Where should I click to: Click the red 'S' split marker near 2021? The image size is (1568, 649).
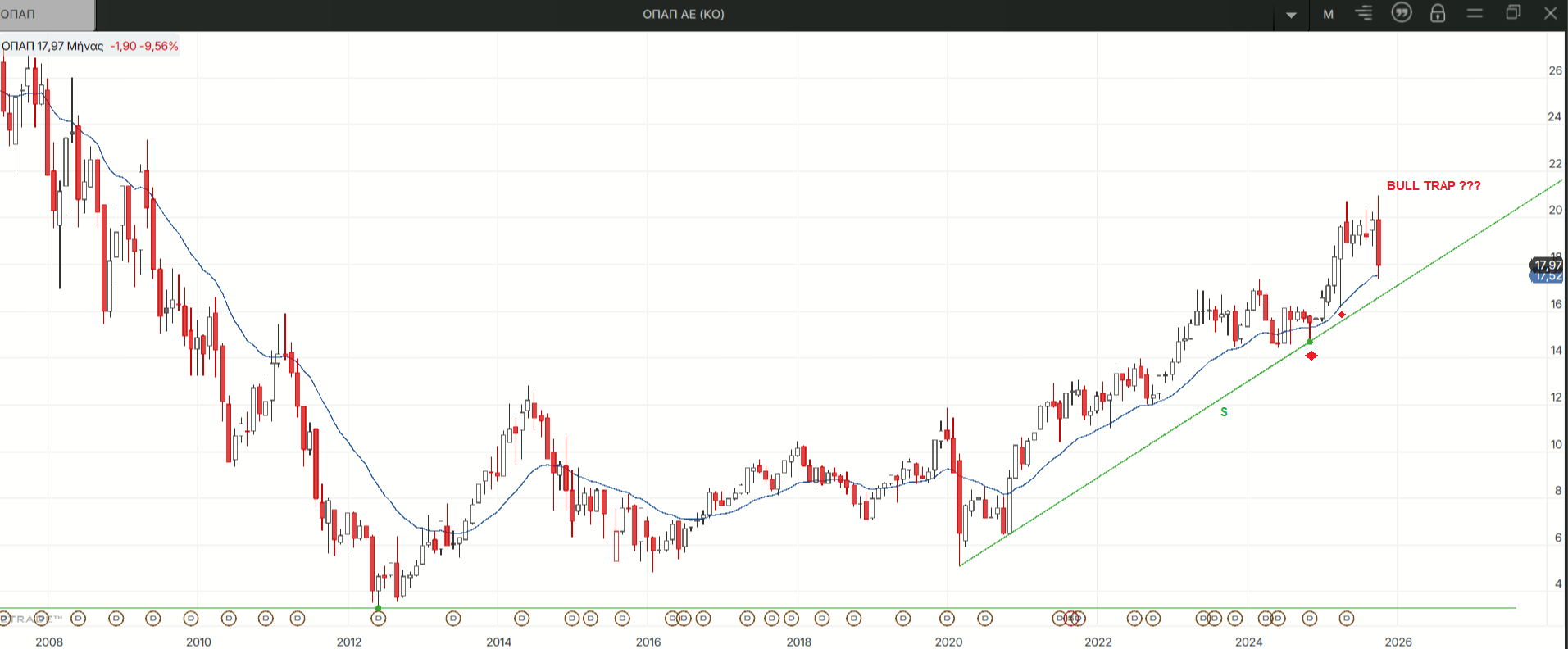1071,619
